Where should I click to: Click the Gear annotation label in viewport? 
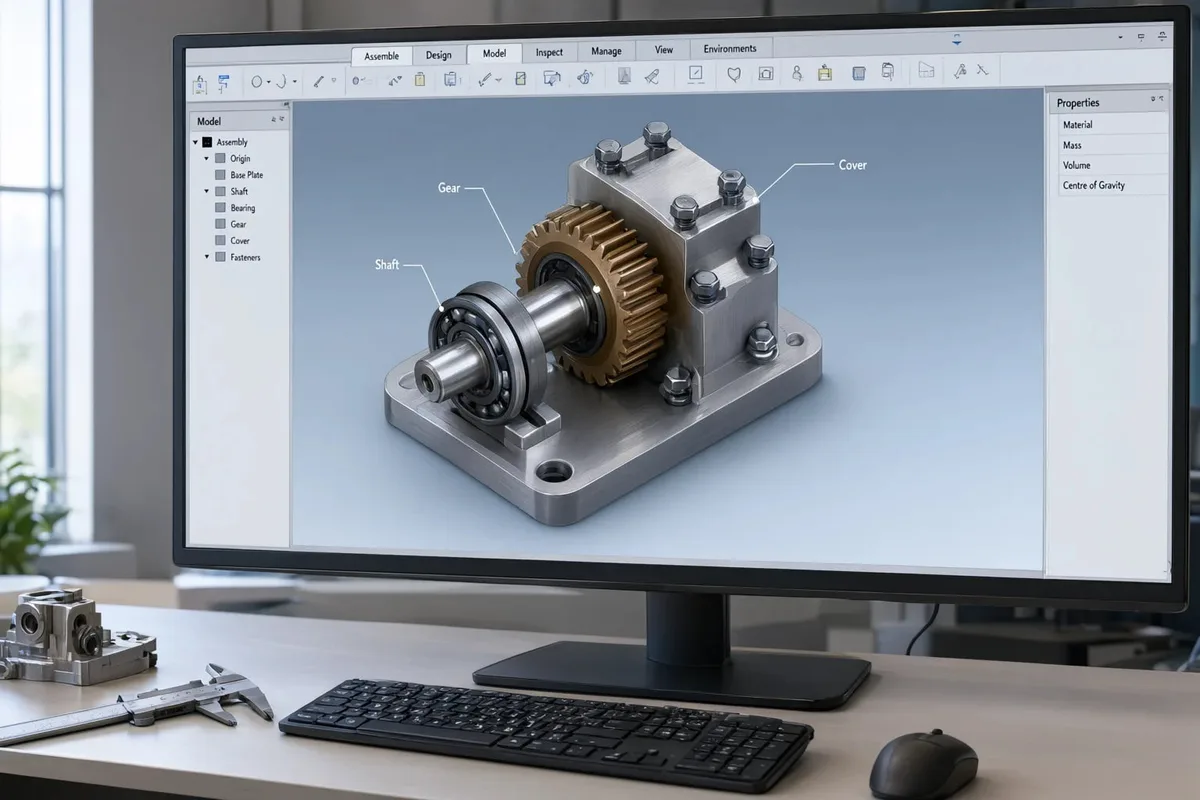(449, 187)
